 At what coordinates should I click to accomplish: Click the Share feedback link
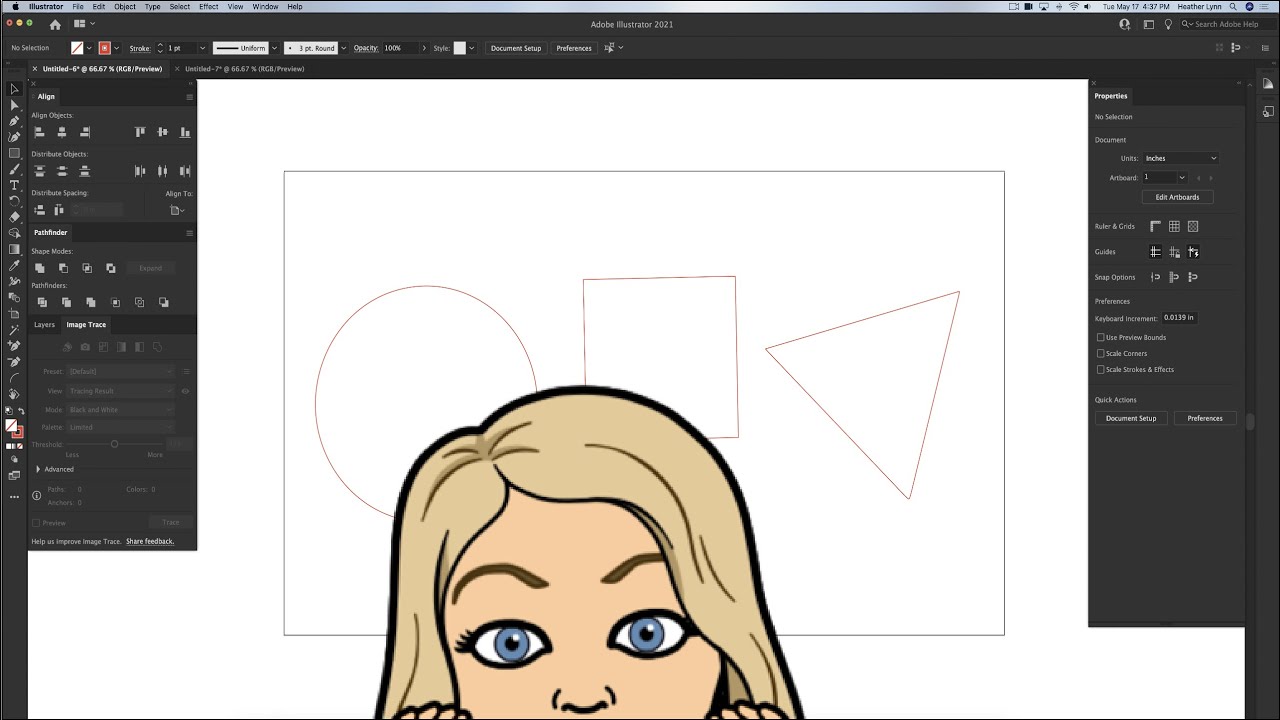click(x=150, y=541)
